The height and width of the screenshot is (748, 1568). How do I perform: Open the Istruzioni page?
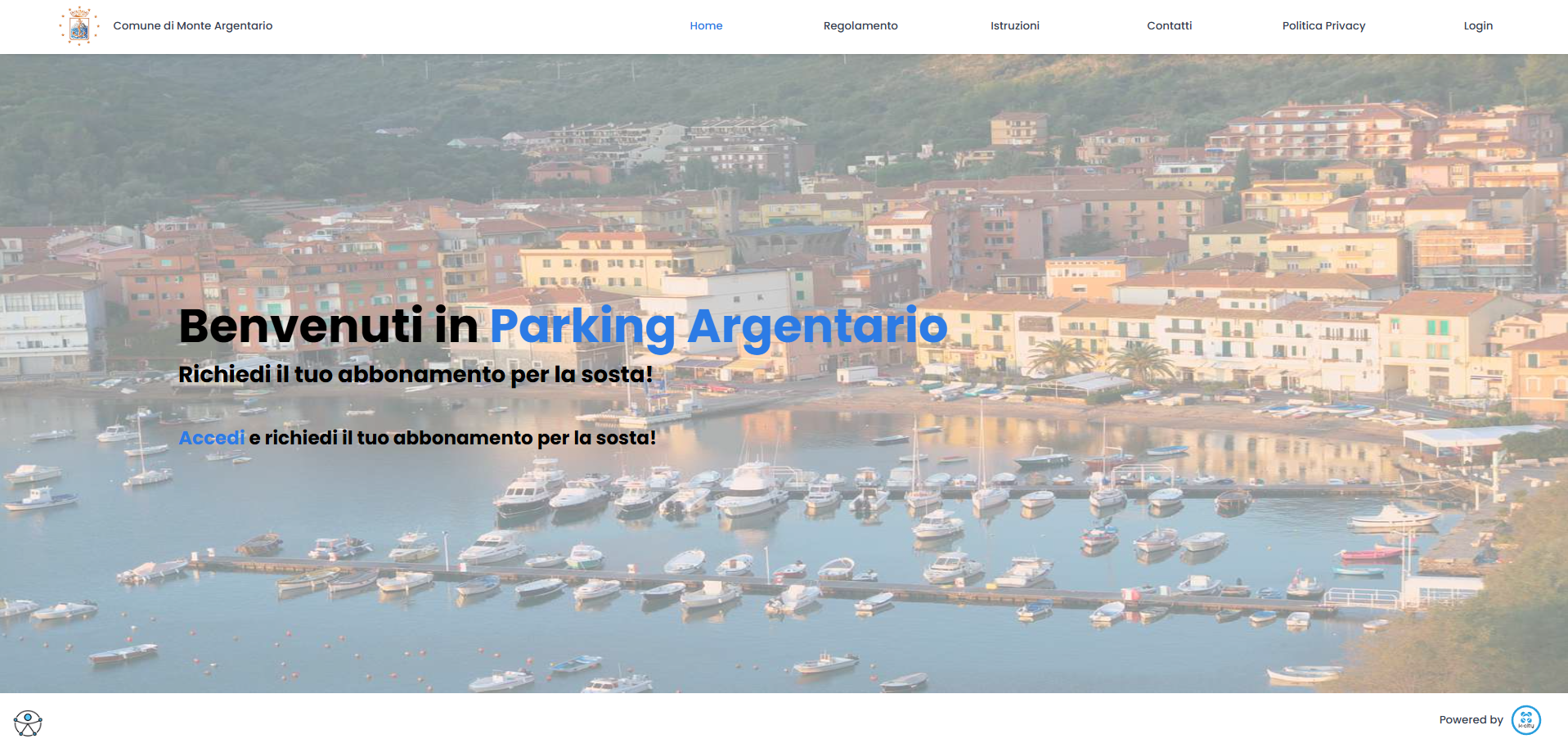click(x=1014, y=26)
